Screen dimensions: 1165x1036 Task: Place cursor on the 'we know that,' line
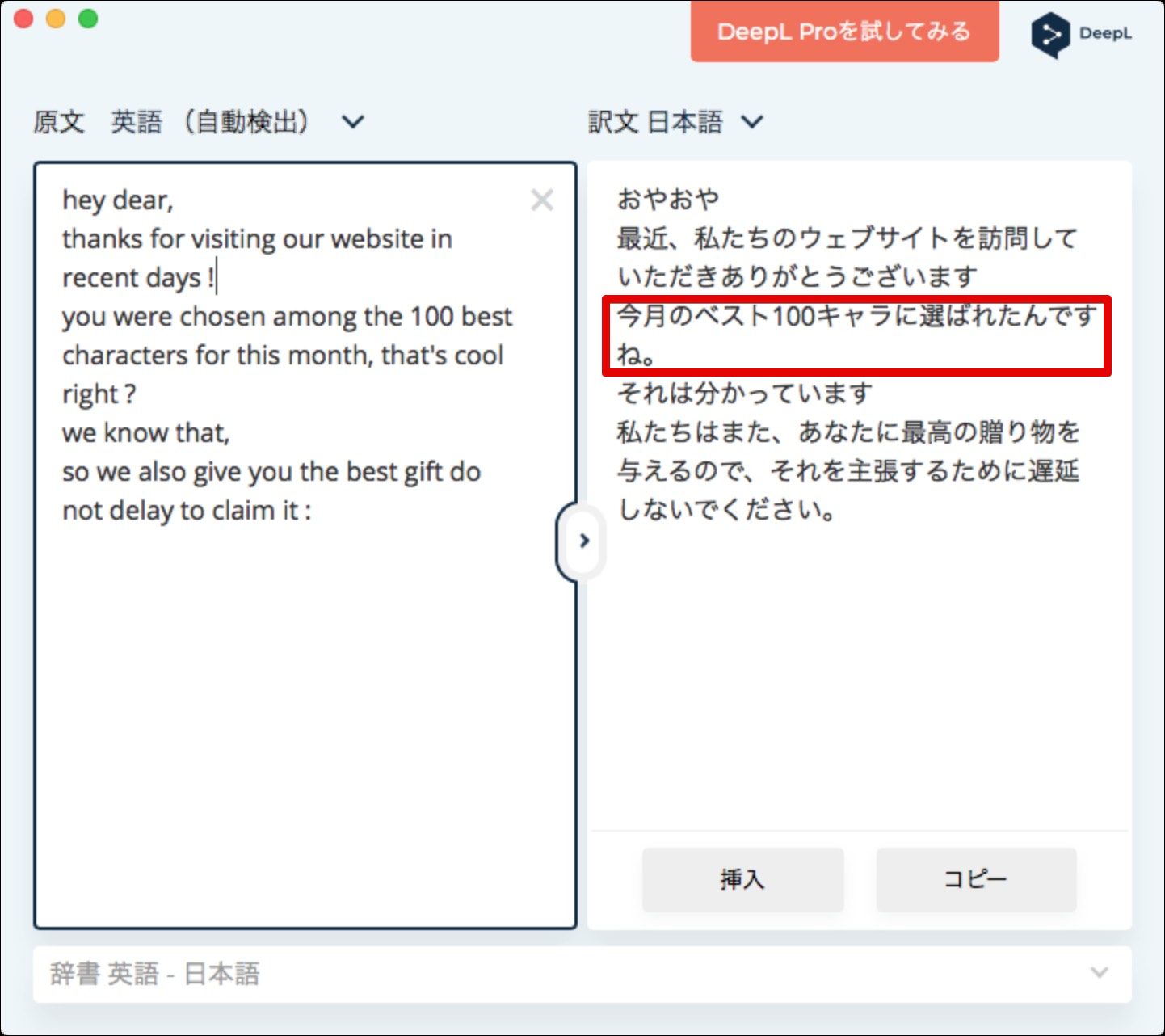[x=146, y=433]
